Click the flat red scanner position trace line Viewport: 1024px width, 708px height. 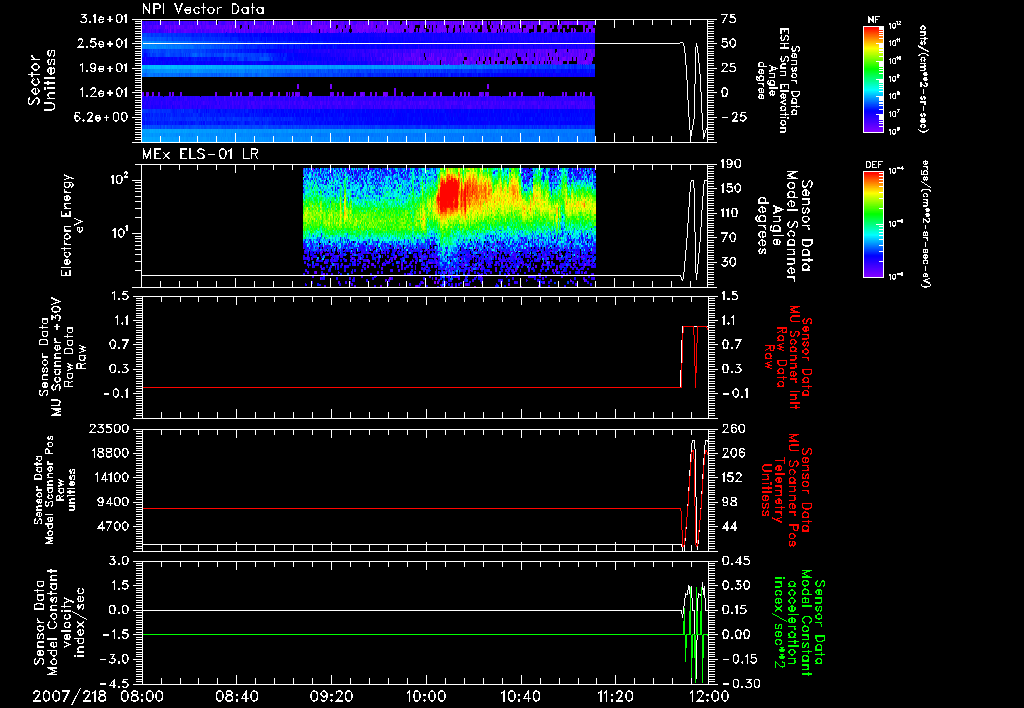(x=411, y=508)
